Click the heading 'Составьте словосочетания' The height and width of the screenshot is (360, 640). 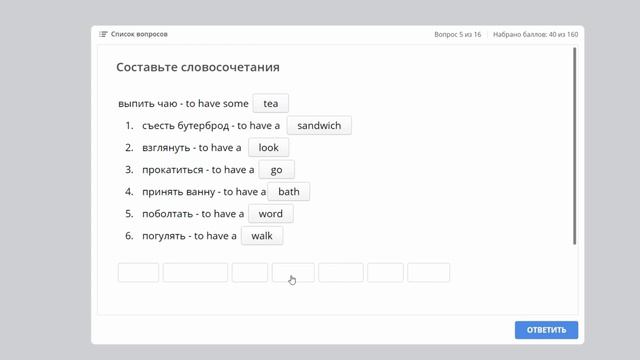[198, 67]
